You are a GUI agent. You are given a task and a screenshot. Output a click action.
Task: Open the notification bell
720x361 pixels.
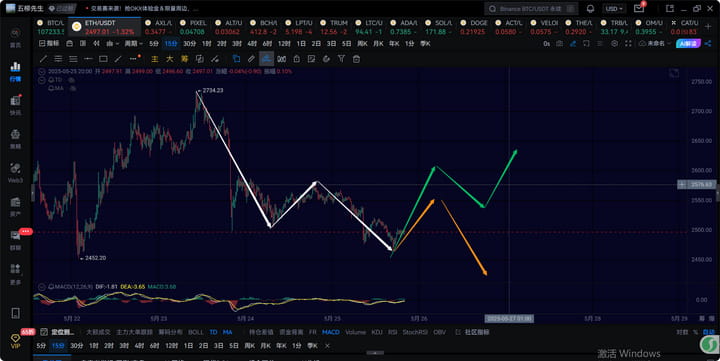591,9
